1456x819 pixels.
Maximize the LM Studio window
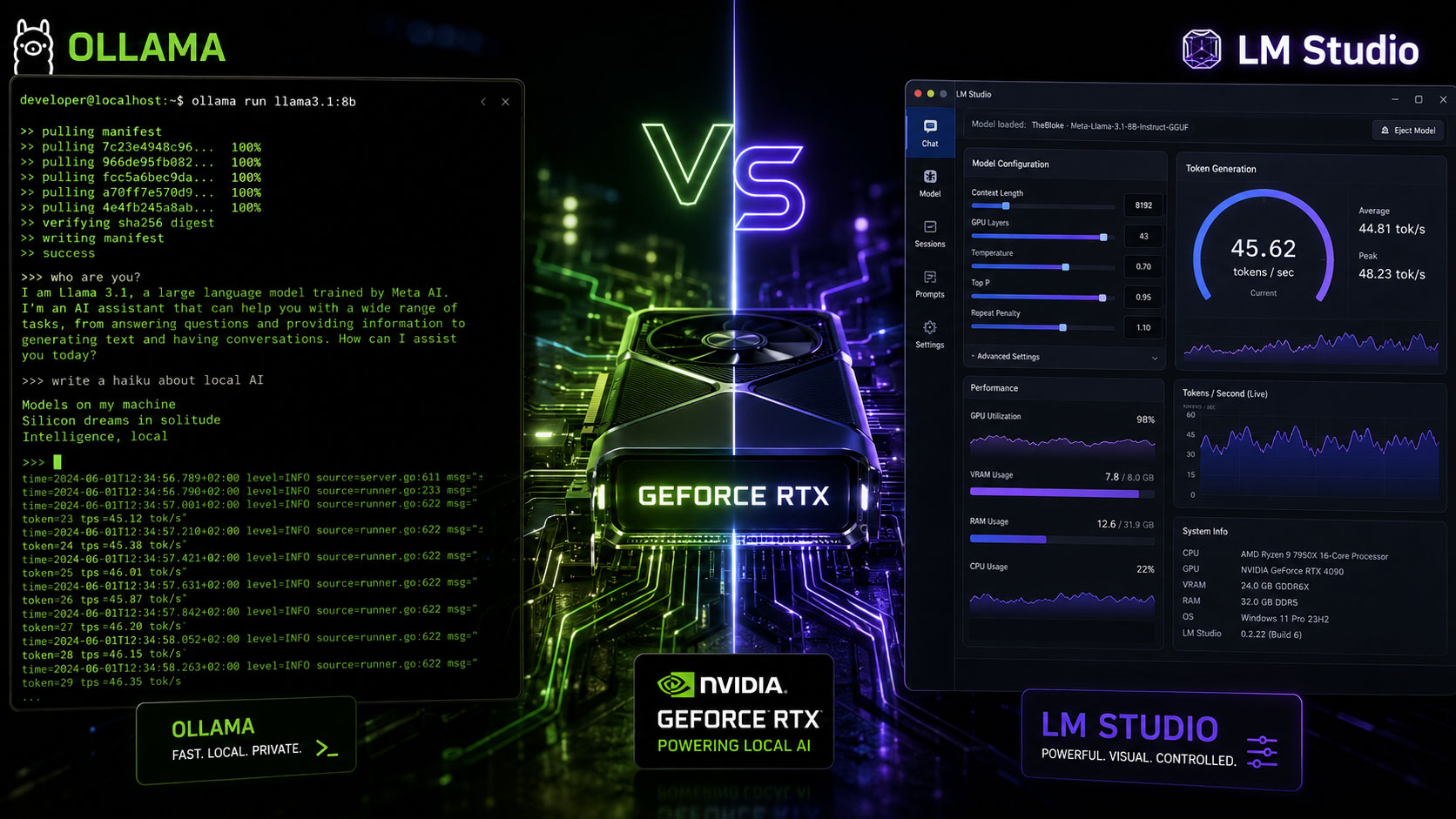coord(1419,99)
